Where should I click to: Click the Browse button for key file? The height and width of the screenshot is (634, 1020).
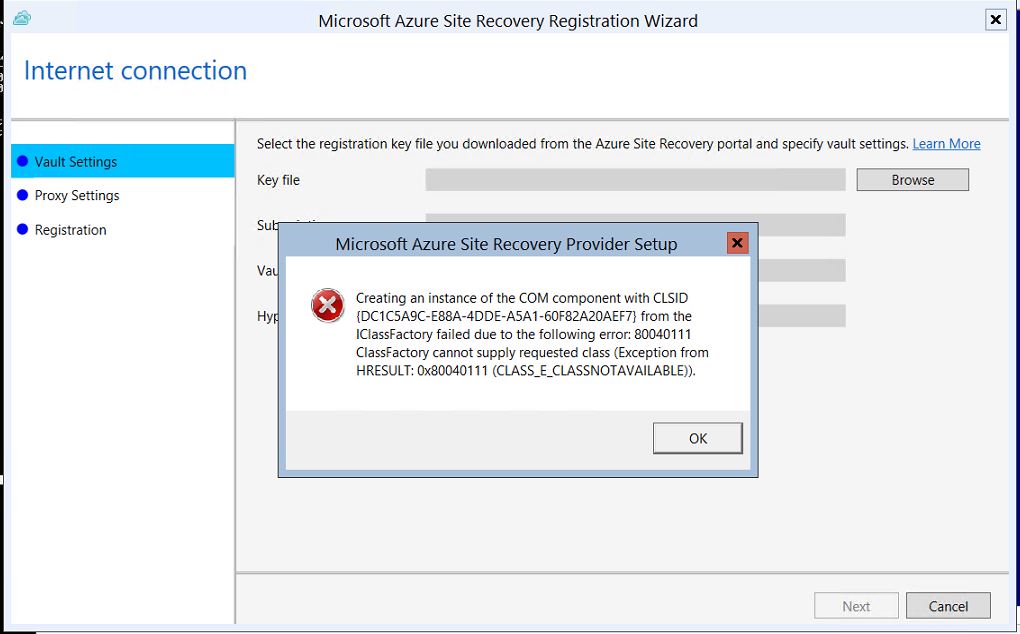tap(912, 180)
